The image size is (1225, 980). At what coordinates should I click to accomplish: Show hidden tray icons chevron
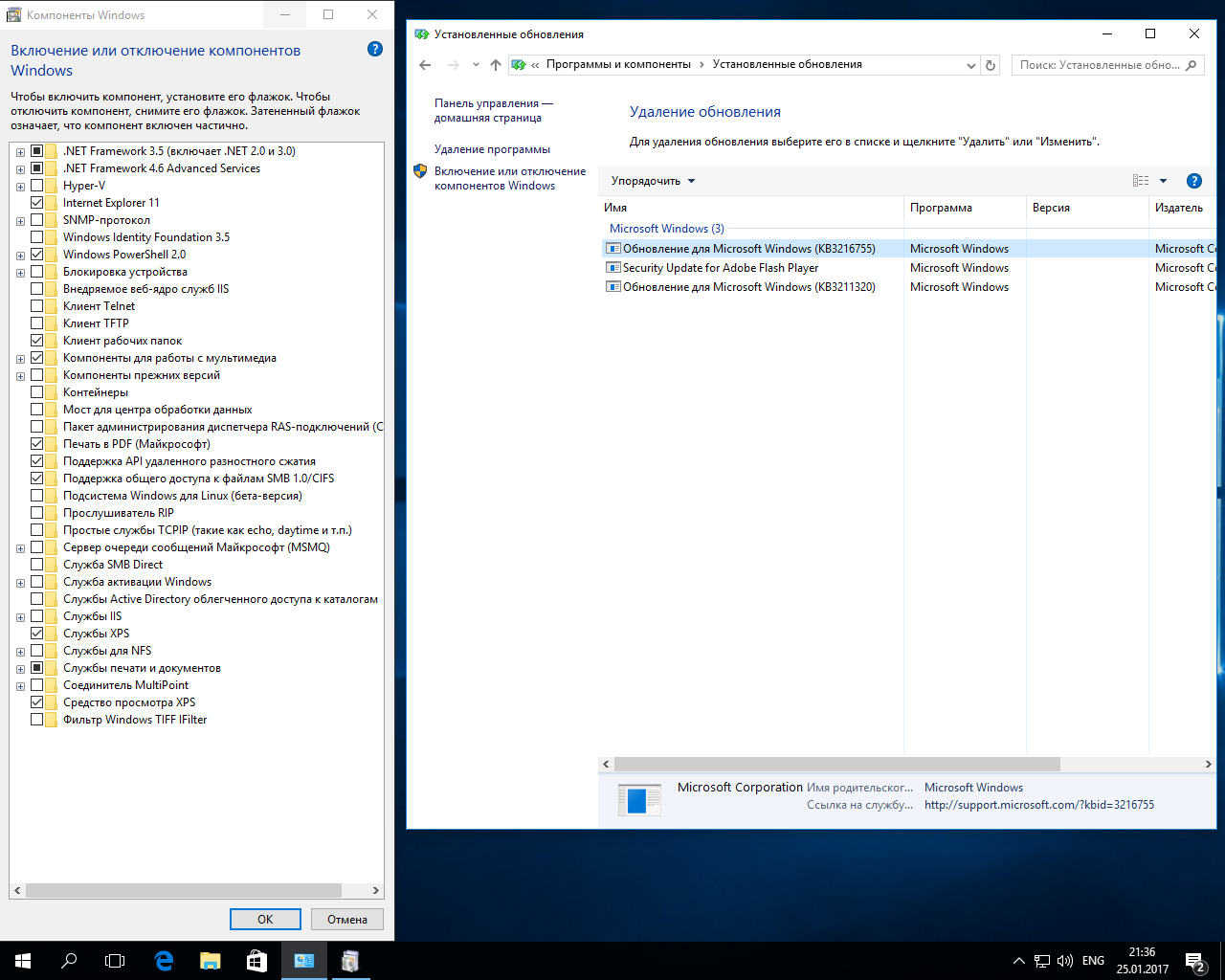(x=1018, y=961)
